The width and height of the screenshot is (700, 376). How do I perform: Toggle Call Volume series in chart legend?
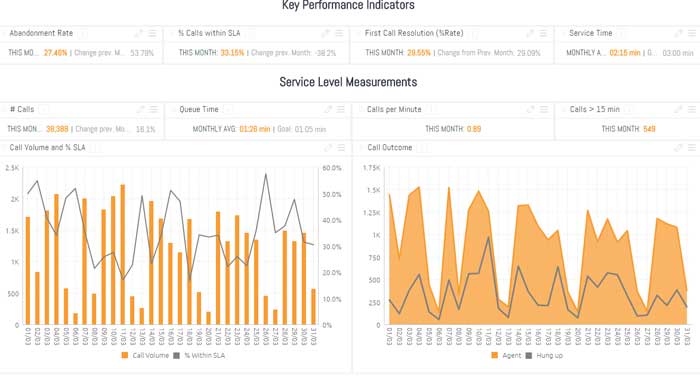pyautogui.click(x=145, y=355)
